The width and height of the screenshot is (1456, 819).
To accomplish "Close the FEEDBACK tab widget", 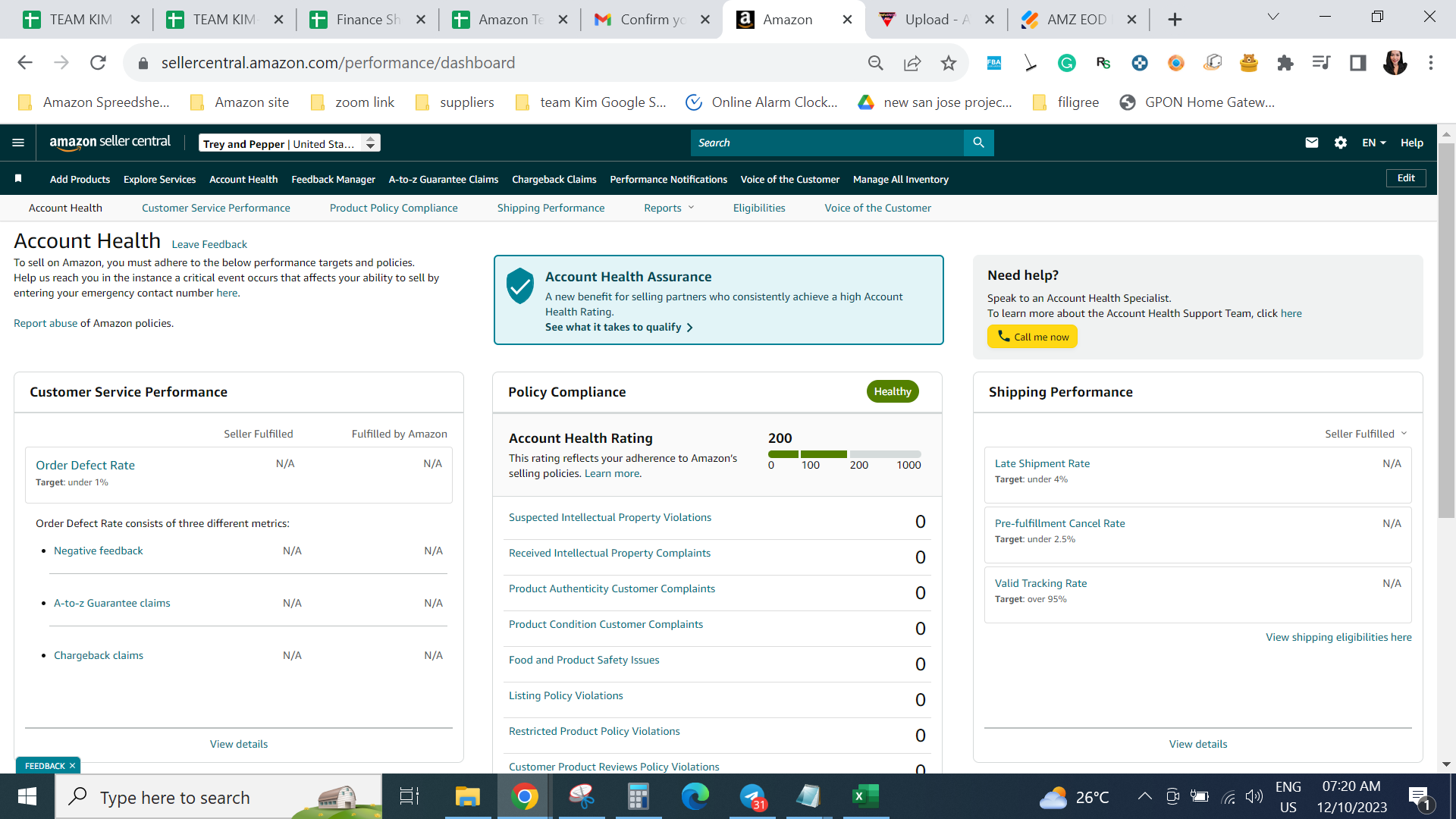I will (x=72, y=766).
